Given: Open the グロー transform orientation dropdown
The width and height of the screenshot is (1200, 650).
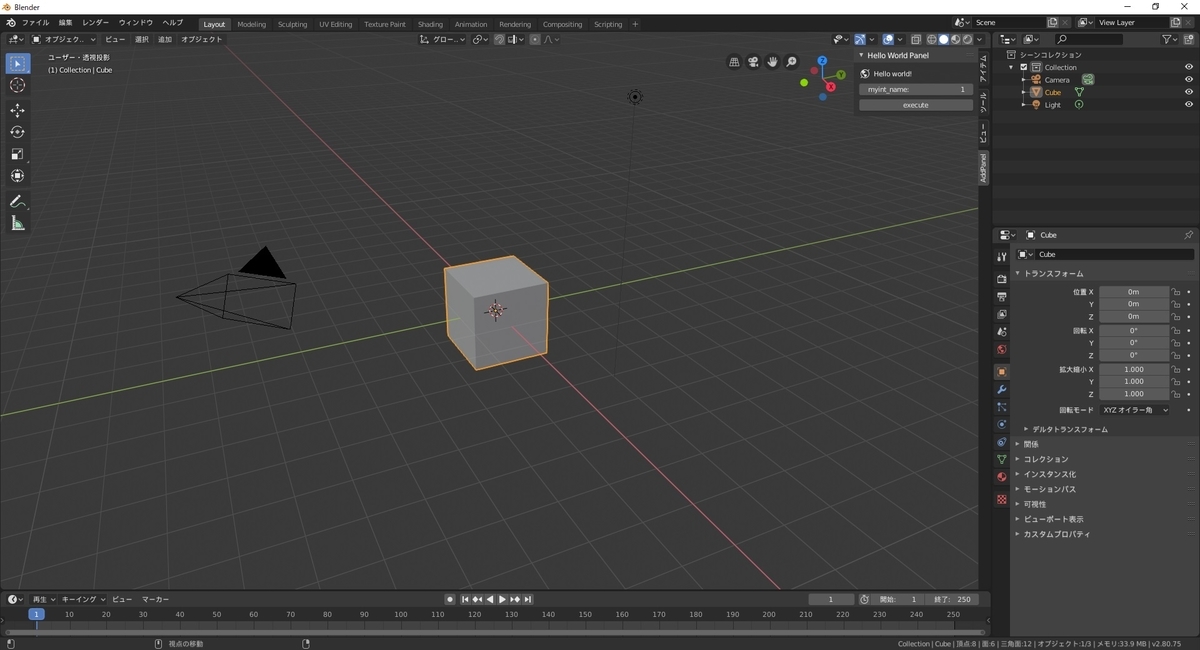Looking at the screenshot, I should pyautogui.click(x=442, y=39).
